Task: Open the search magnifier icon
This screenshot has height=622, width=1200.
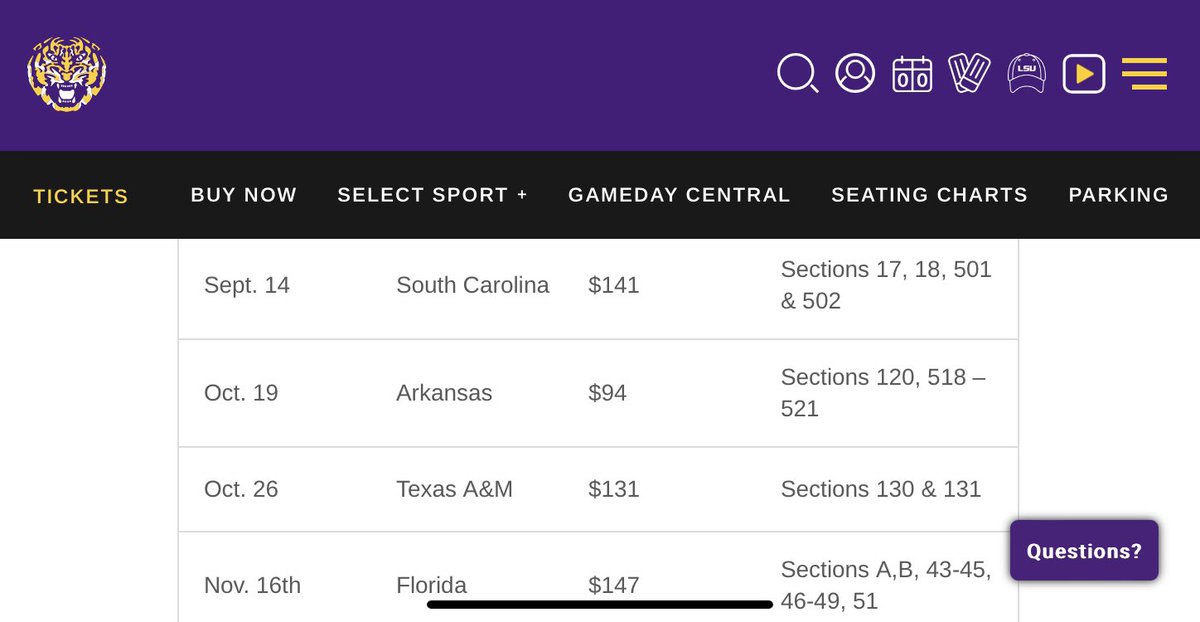Action: pyautogui.click(x=797, y=74)
